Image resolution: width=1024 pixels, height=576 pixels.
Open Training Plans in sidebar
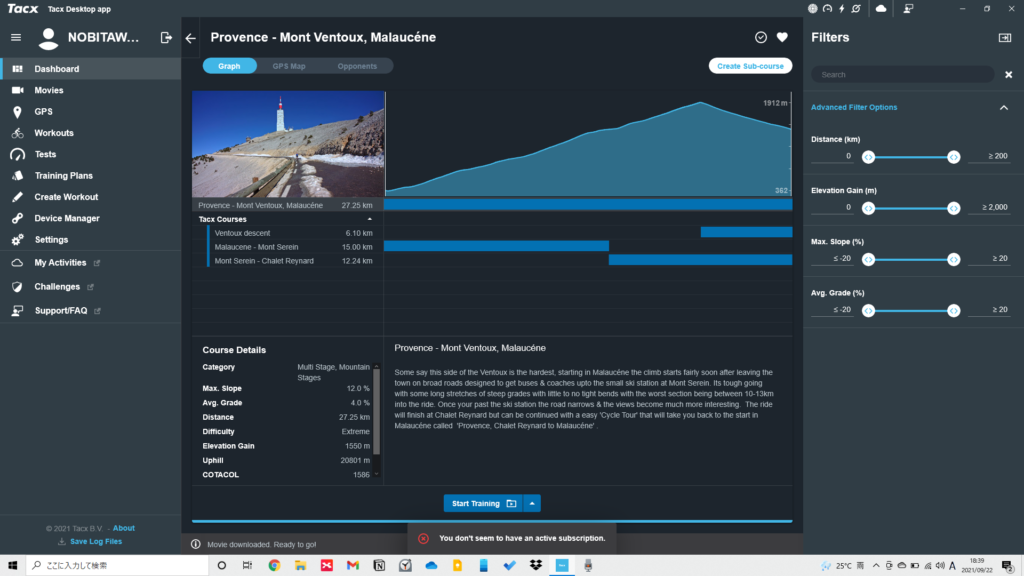click(x=63, y=176)
